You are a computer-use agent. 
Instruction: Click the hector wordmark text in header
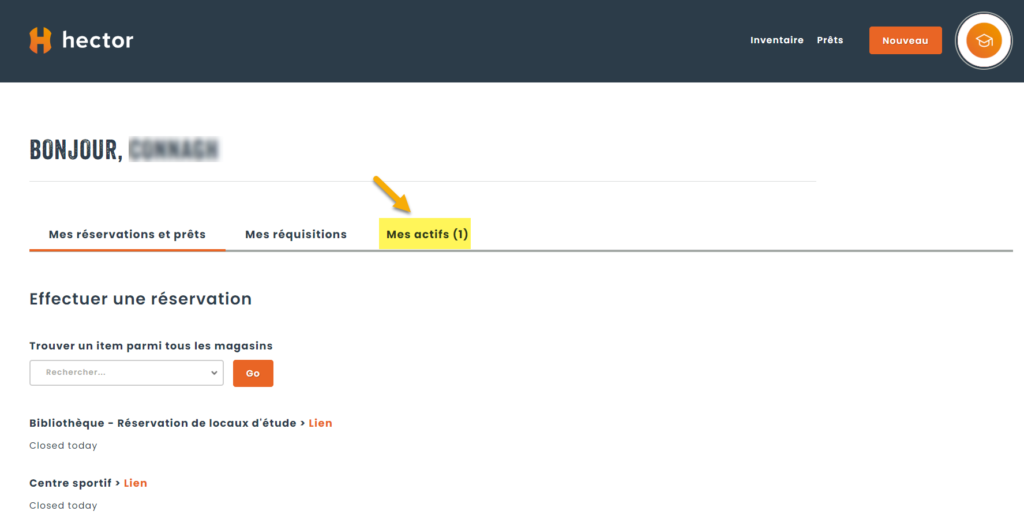click(x=97, y=41)
